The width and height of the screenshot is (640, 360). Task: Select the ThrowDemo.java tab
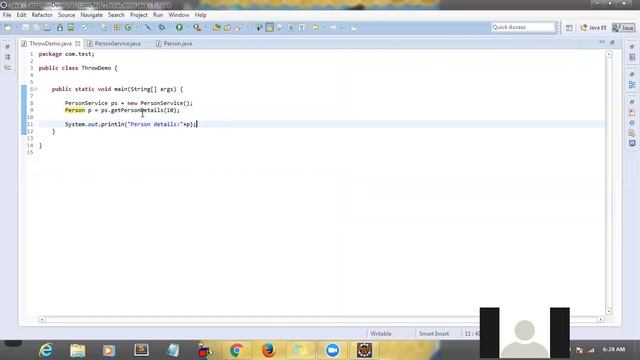50,43
